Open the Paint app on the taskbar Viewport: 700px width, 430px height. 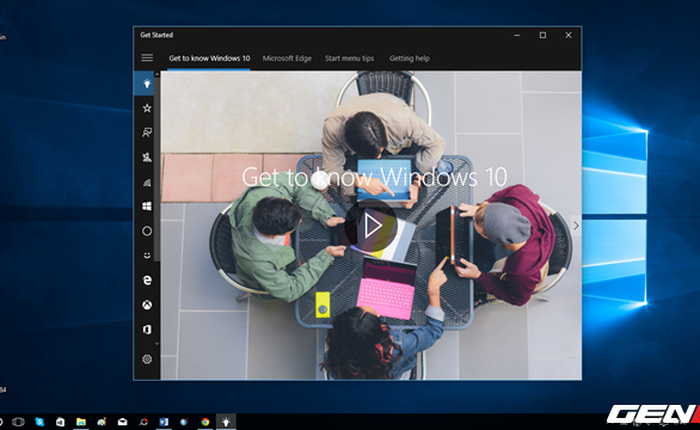pos(102,422)
